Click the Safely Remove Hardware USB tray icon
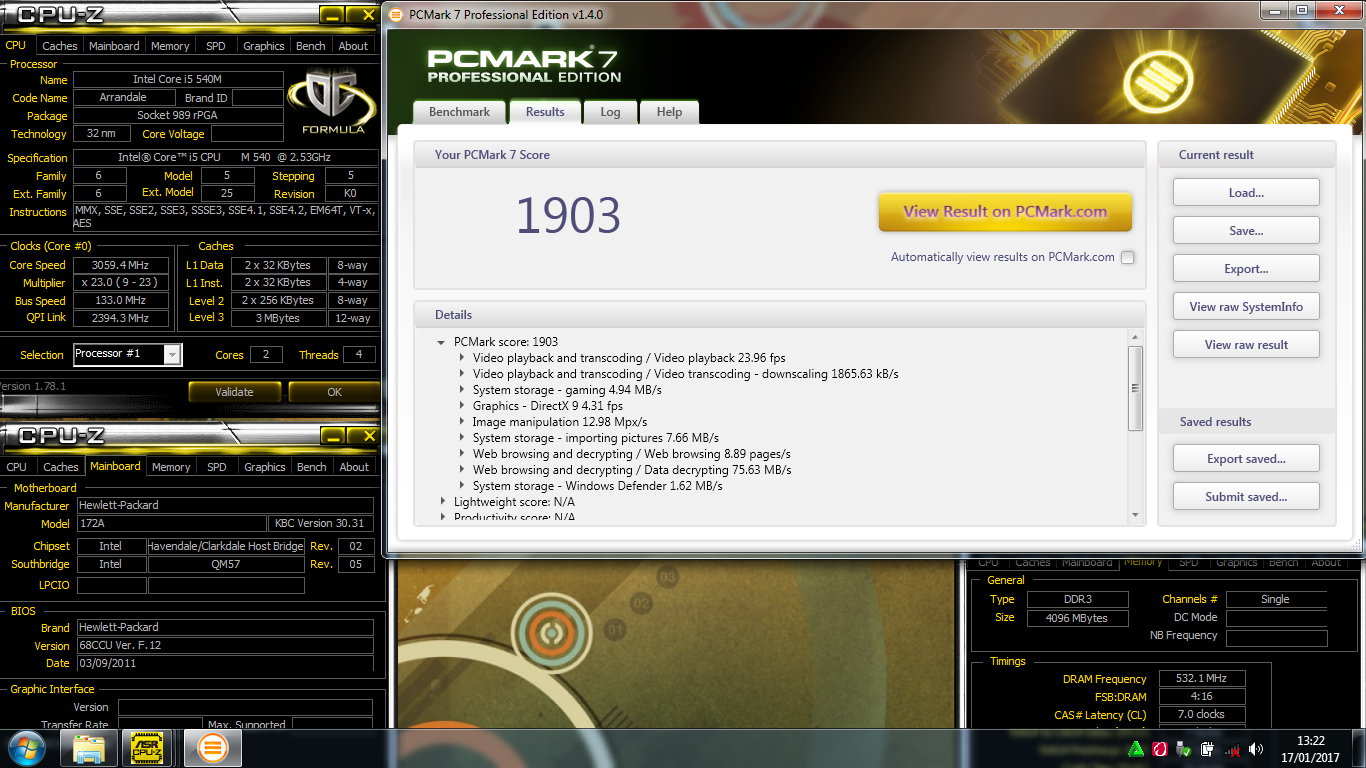The height and width of the screenshot is (768, 1366). tap(1184, 748)
